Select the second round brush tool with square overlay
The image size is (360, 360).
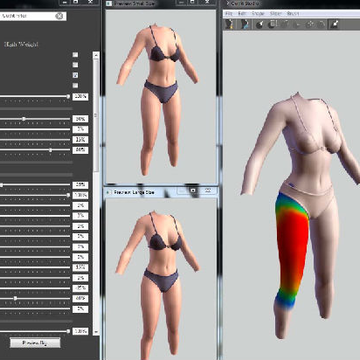coord(273,24)
